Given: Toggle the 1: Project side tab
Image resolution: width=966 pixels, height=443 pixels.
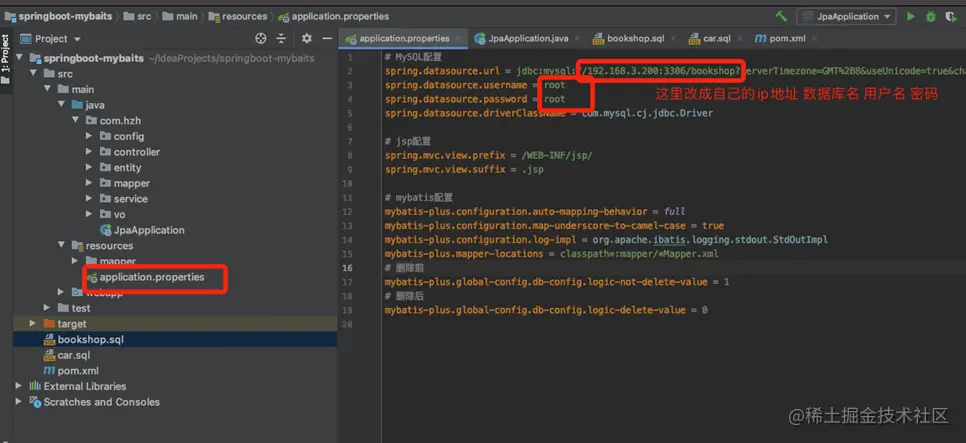Looking at the screenshot, I should pos(6,59).
